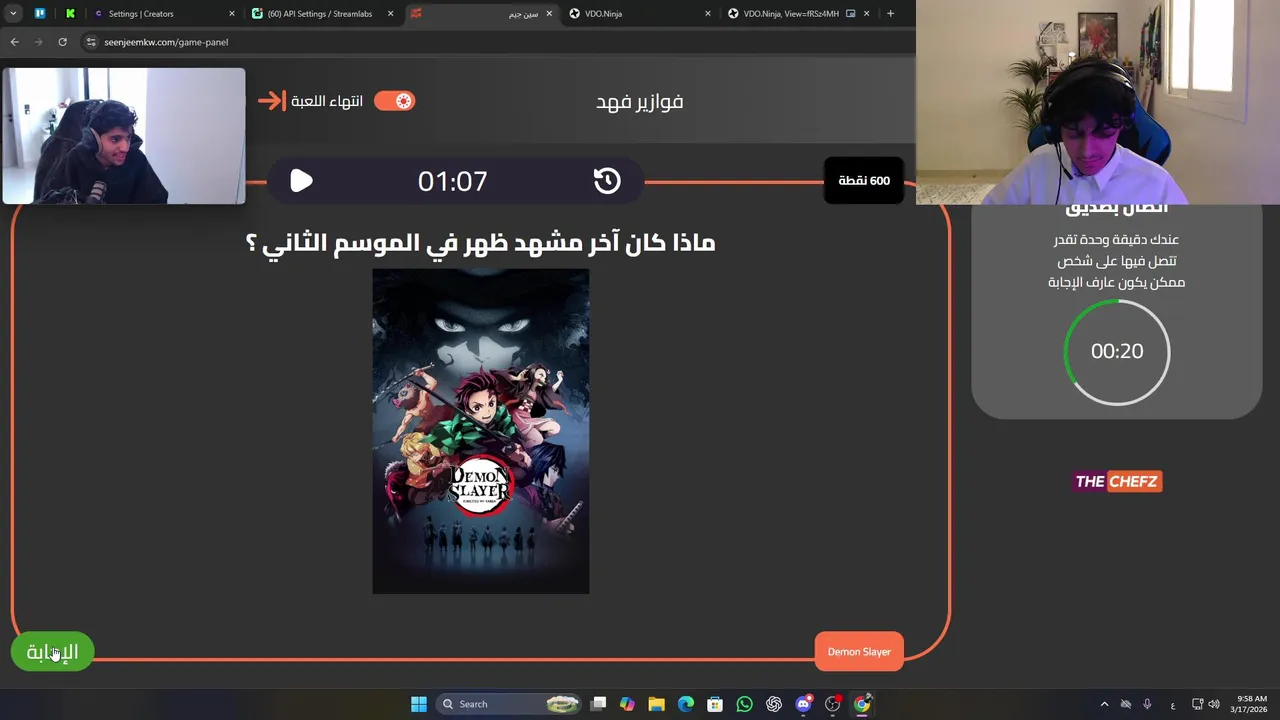Close the سين جيم tab
The image size is (1280, 720).
coord(549,14)
